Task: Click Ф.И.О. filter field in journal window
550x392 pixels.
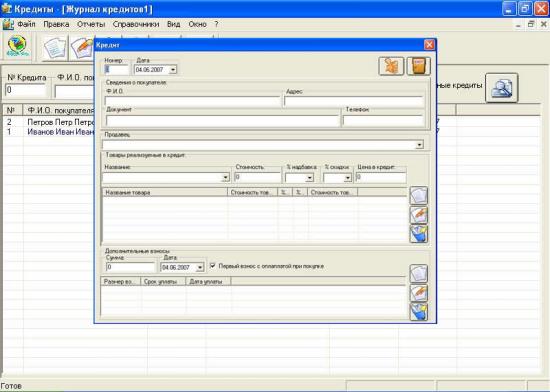Action: tap(74, 92)
